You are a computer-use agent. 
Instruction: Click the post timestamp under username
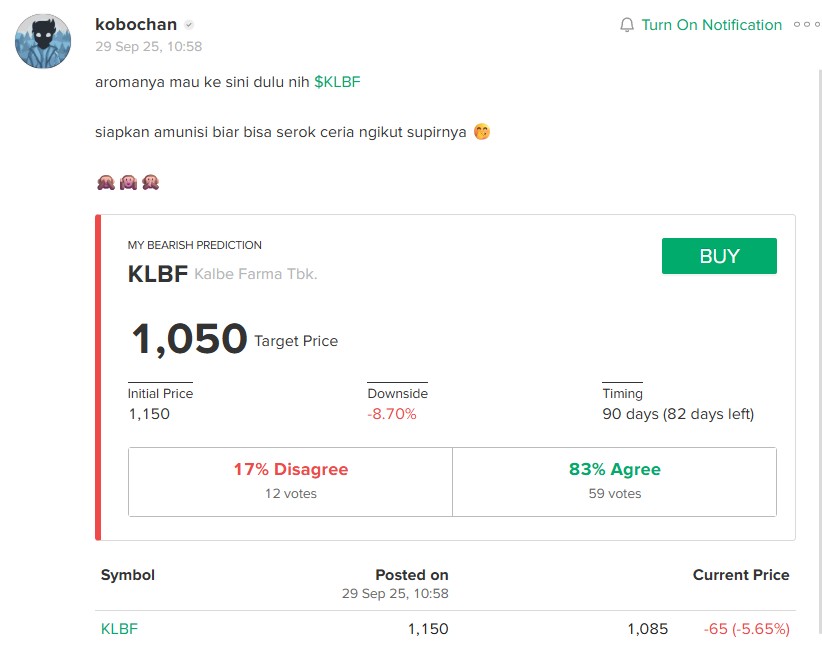pos(149,46)
